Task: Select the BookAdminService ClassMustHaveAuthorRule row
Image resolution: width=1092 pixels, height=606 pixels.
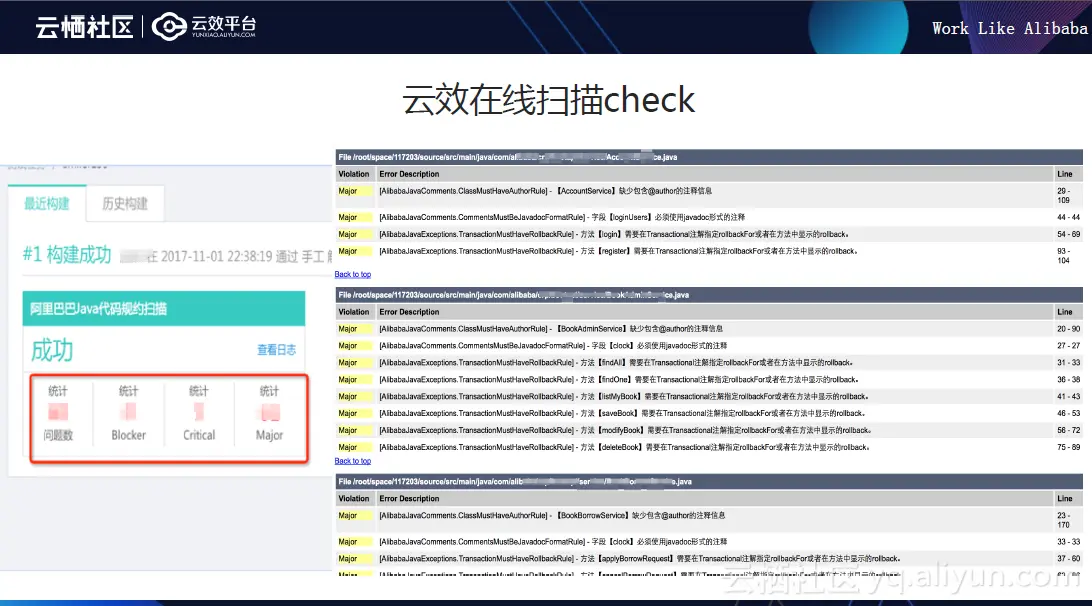Action: (x=709, y=329)
